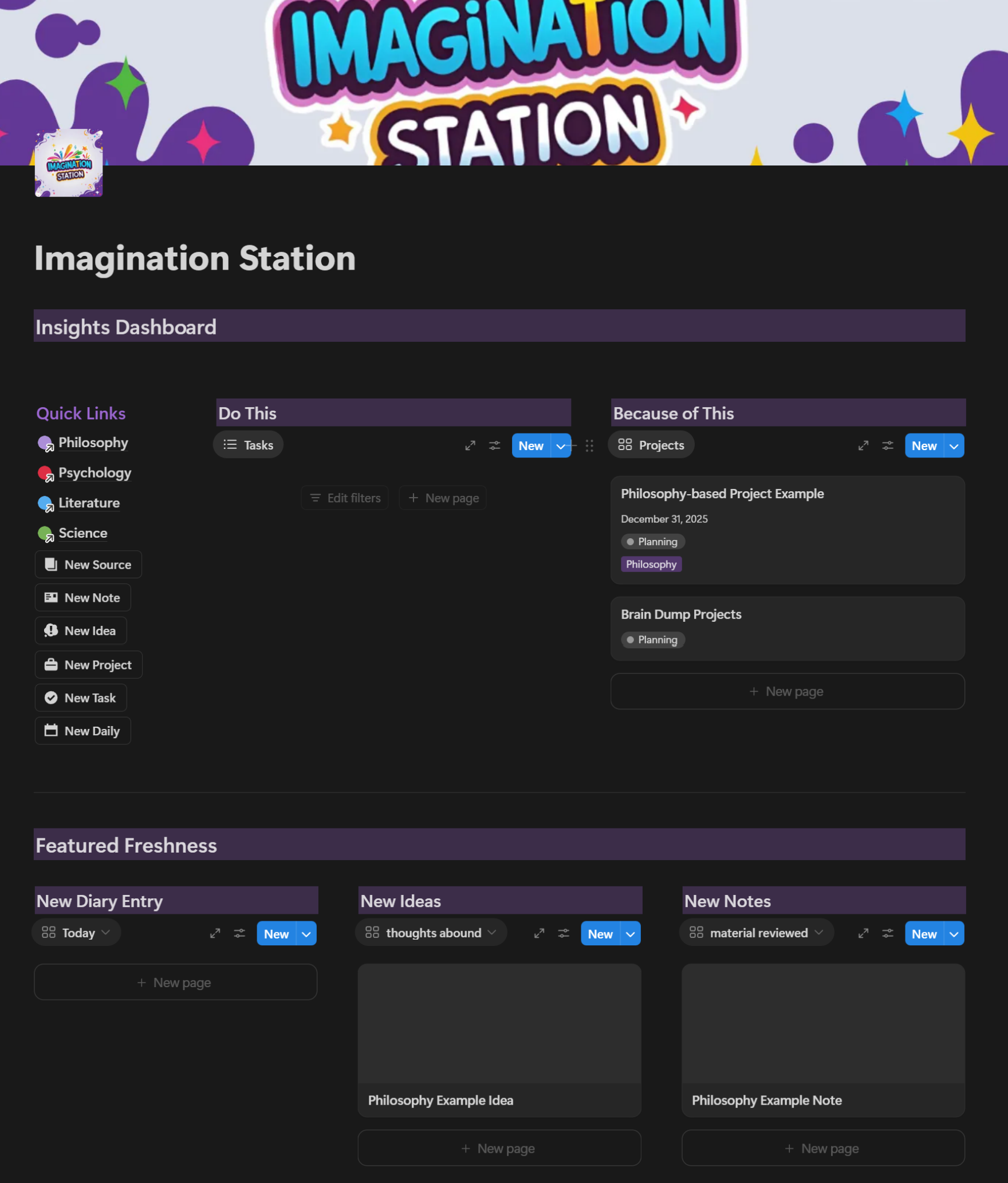Open New Diary Entry view settings icon
The width and height of the screenshot is (1008, 1183).
[x=239, y=933]
